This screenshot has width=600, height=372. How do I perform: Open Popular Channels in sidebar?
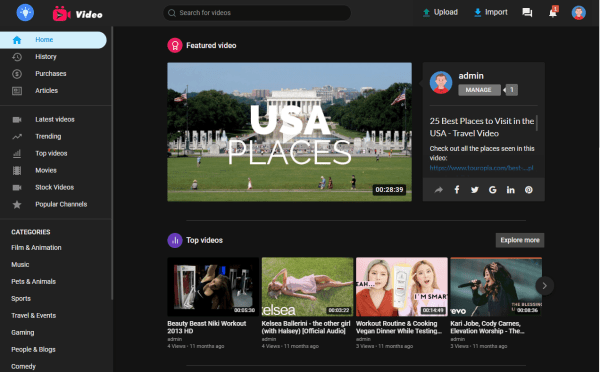click(x=61, y=204)
